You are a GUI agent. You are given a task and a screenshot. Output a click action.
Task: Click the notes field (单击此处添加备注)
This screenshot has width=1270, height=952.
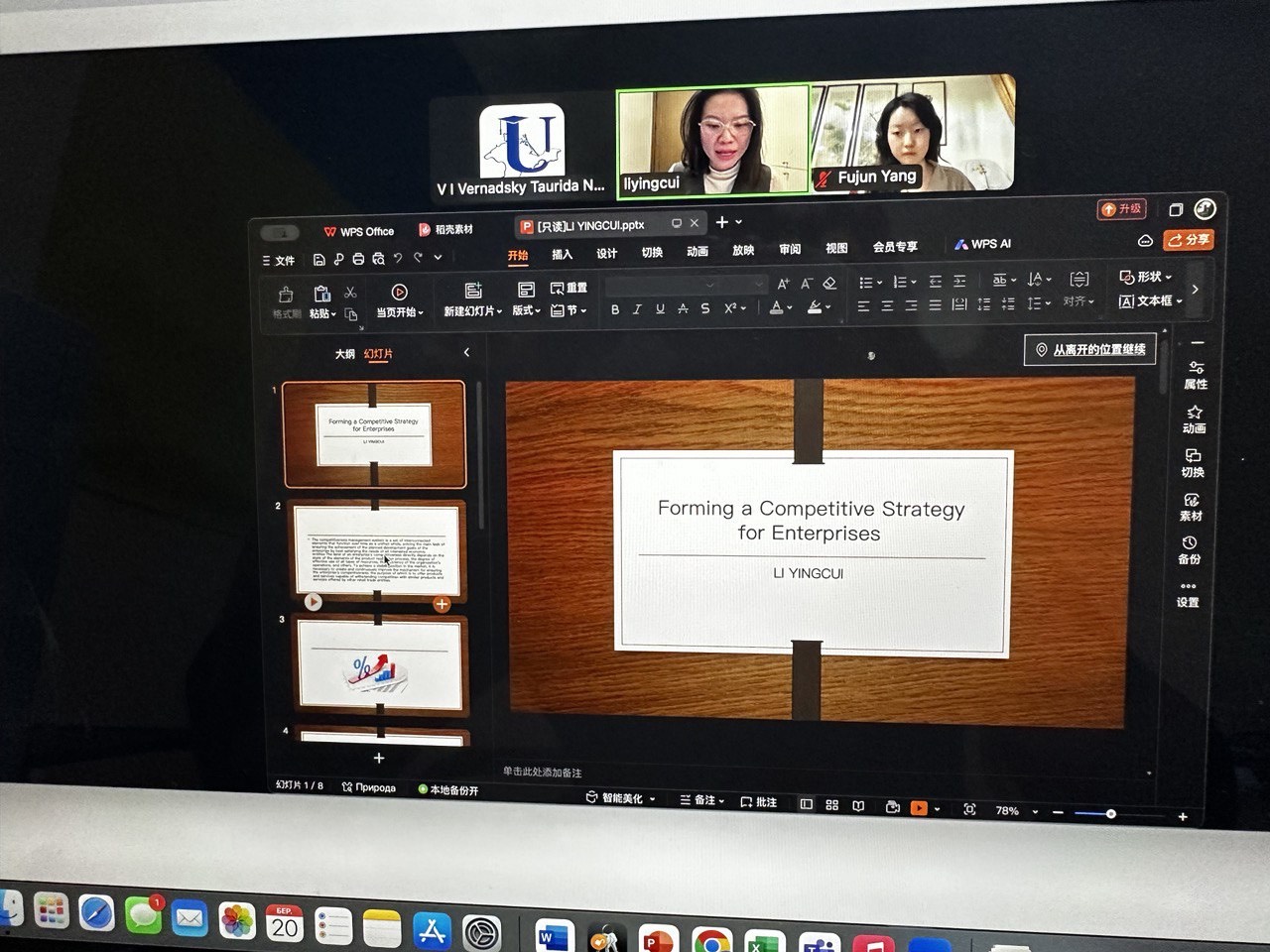click(x=542, y=773)
